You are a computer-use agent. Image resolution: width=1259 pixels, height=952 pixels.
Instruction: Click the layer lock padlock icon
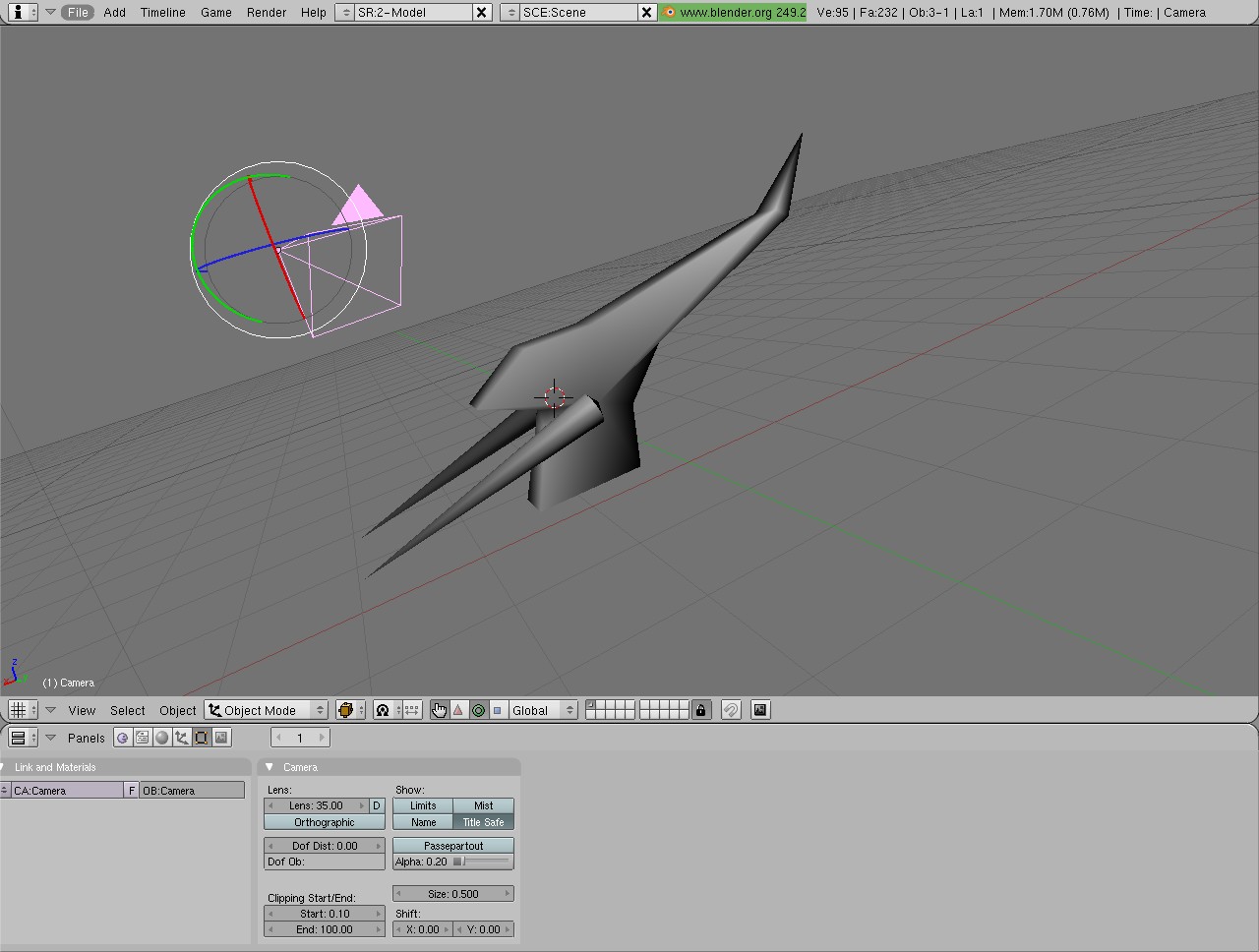point(700,710)
